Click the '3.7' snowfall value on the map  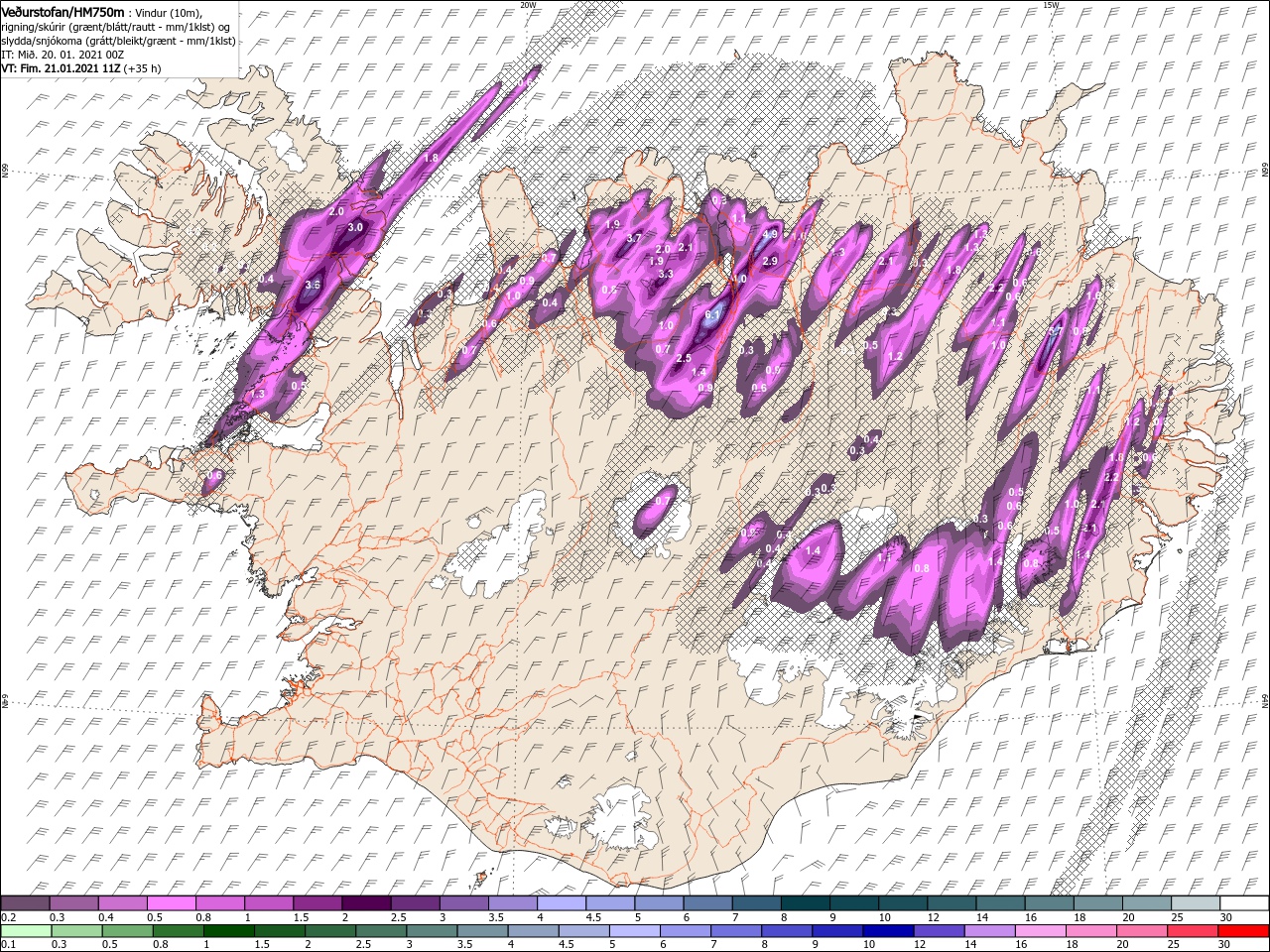(635, 238)
